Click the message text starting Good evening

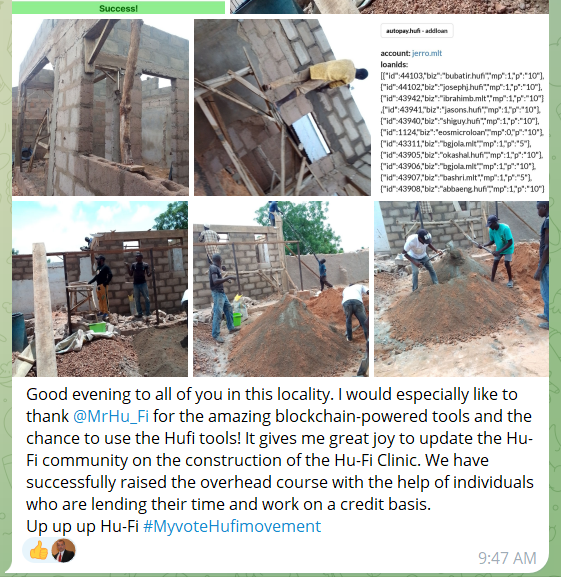pos(280,449)
